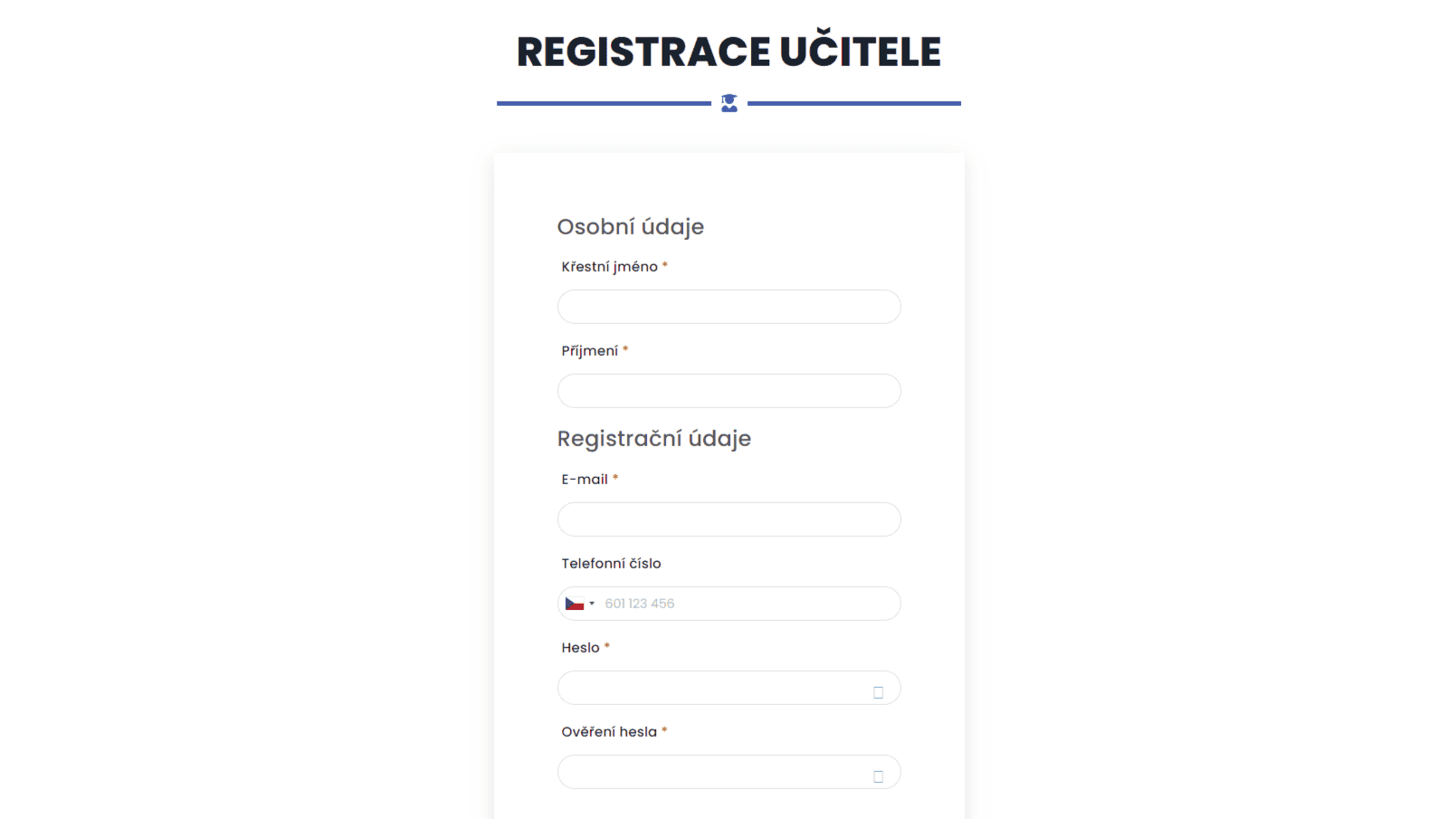Click into the Ověření hesla field
This screenshot has height=819, width=1456.
710,772
